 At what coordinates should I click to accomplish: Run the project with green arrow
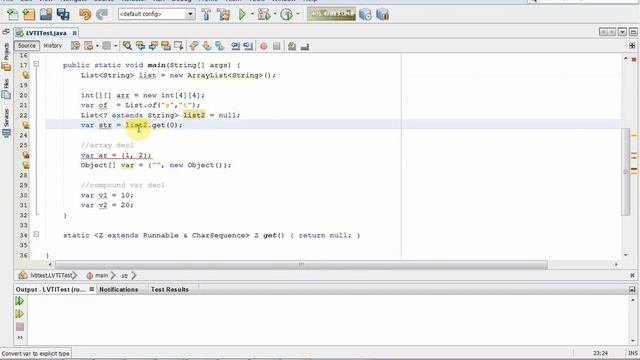pos(242,15)
